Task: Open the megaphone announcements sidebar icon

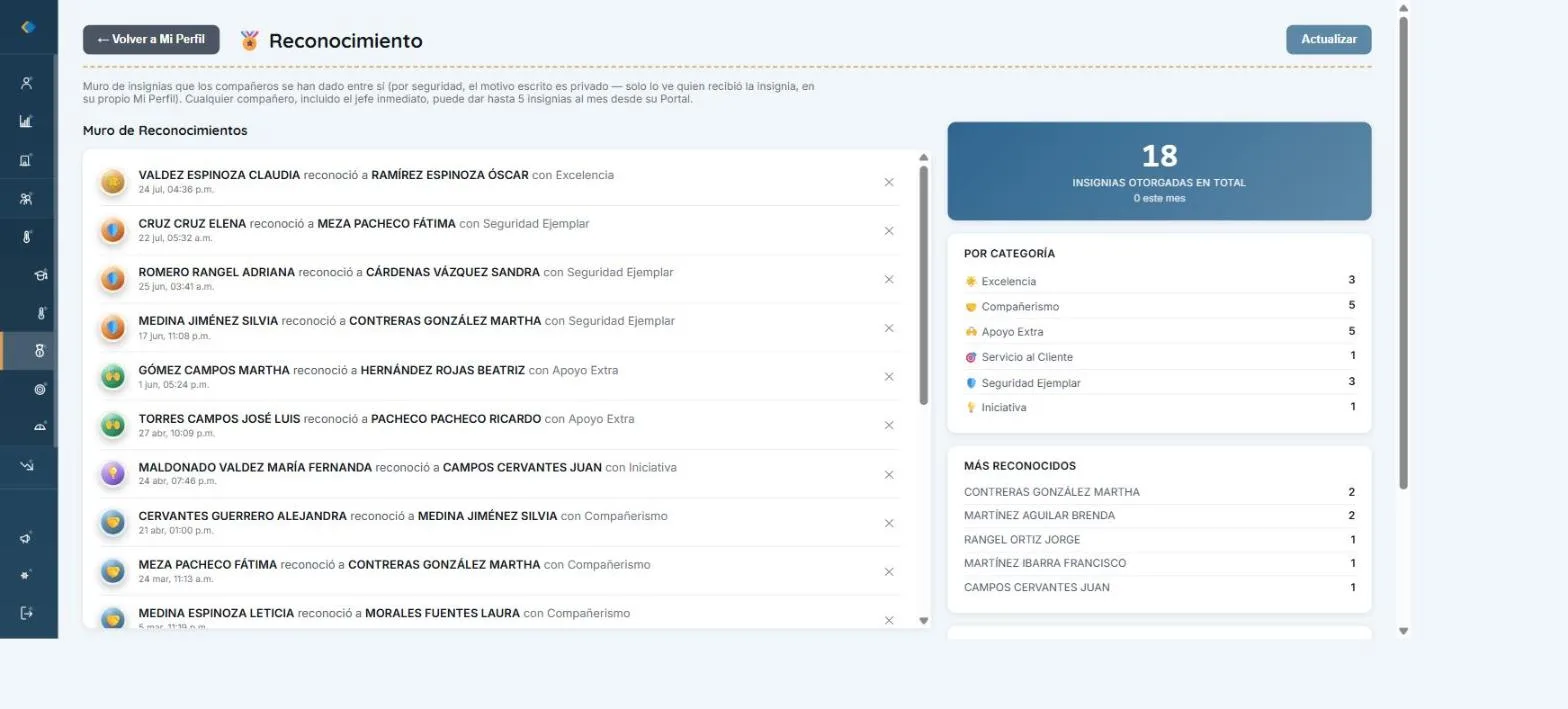Action: 27,538
